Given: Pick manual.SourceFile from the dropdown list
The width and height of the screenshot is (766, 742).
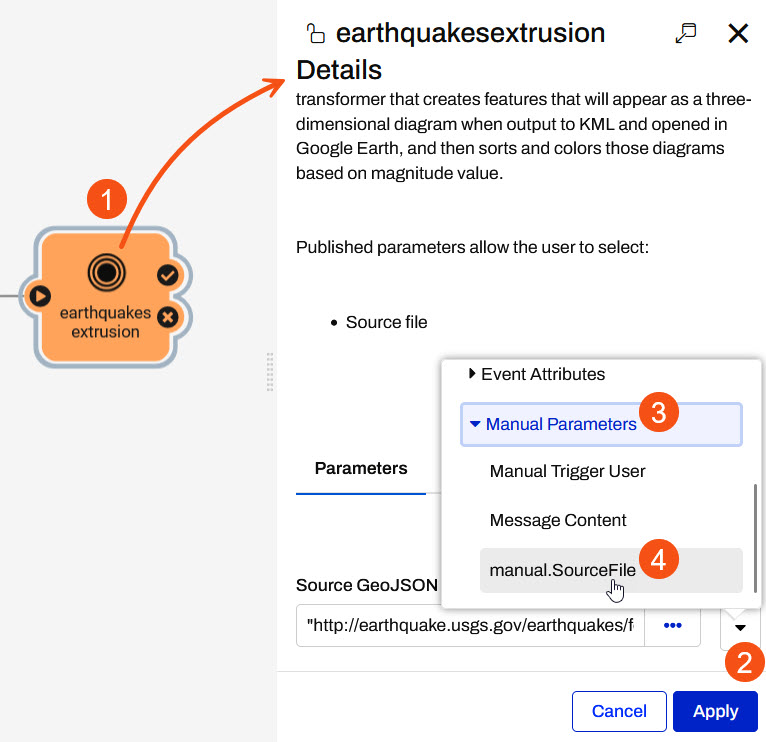Looking at the screenshot, I should 562,570.
